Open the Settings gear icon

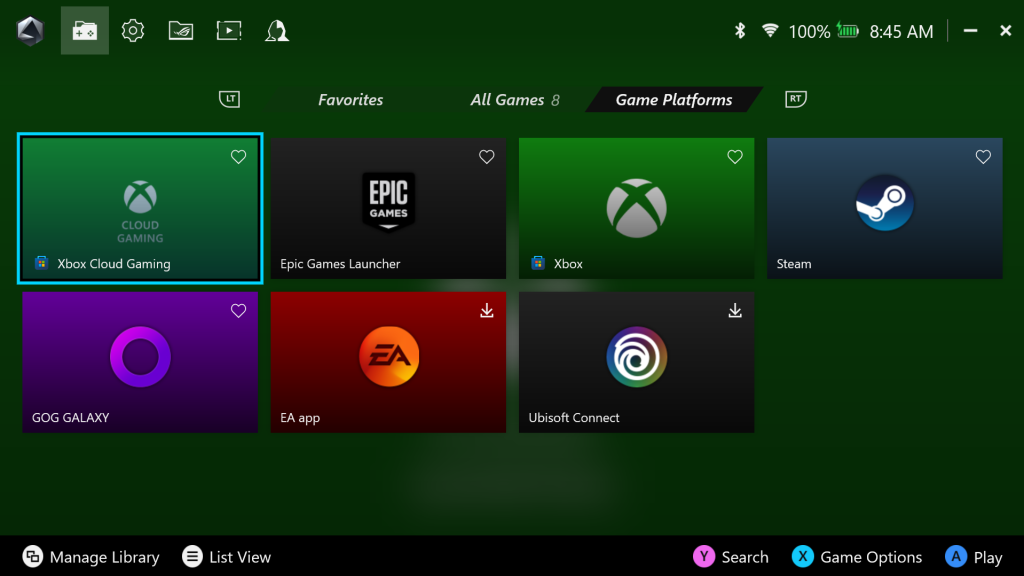click(x=133, y=31)
